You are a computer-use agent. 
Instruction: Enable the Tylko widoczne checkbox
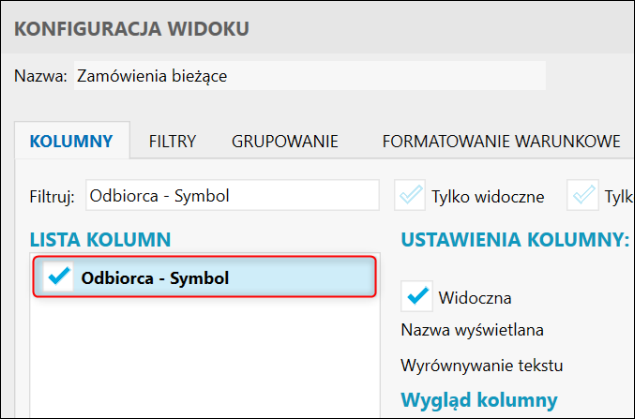(x=410, y=196)
